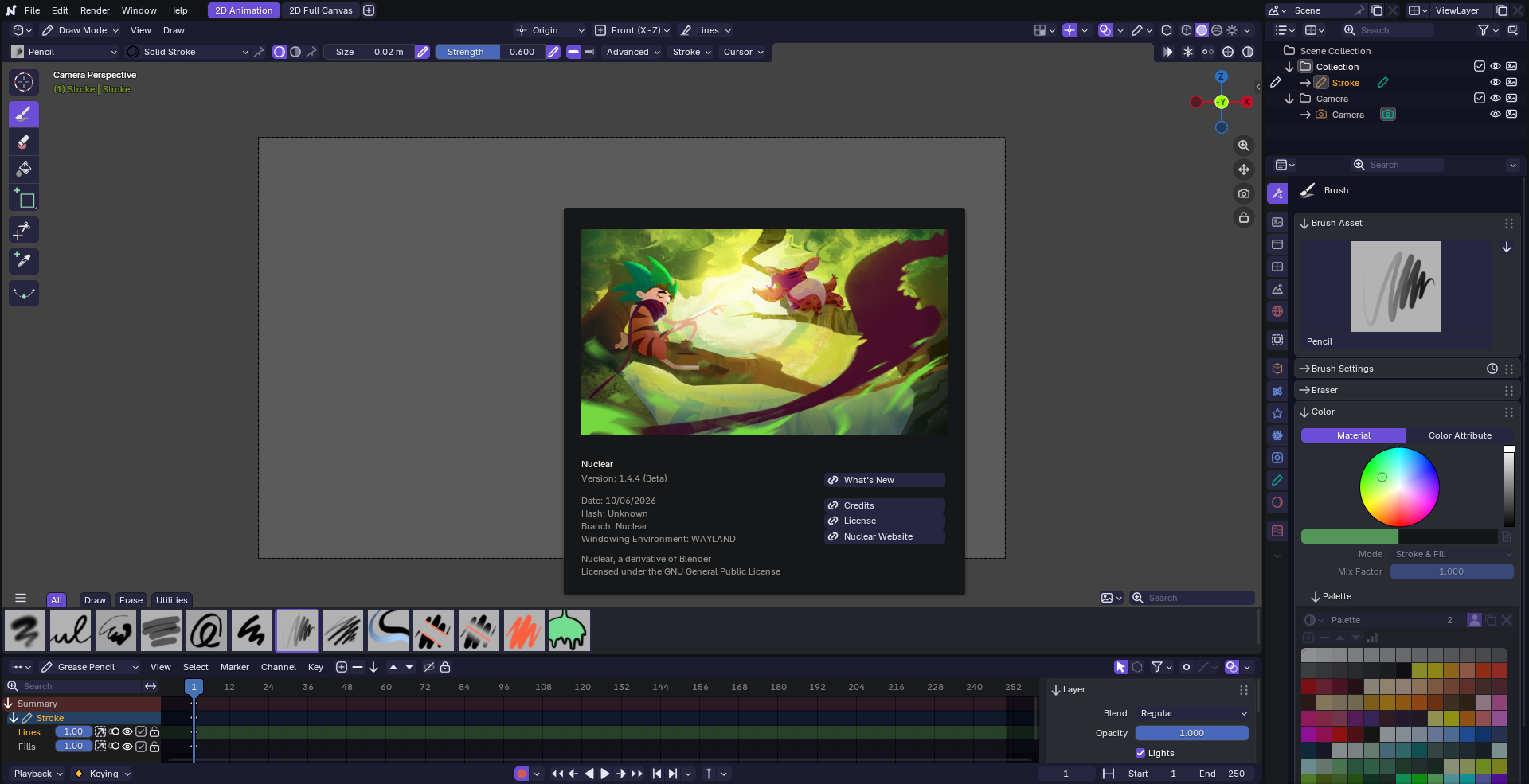Toggle visibility of the Fills layer
The image size is (1529, 784).
127,747
